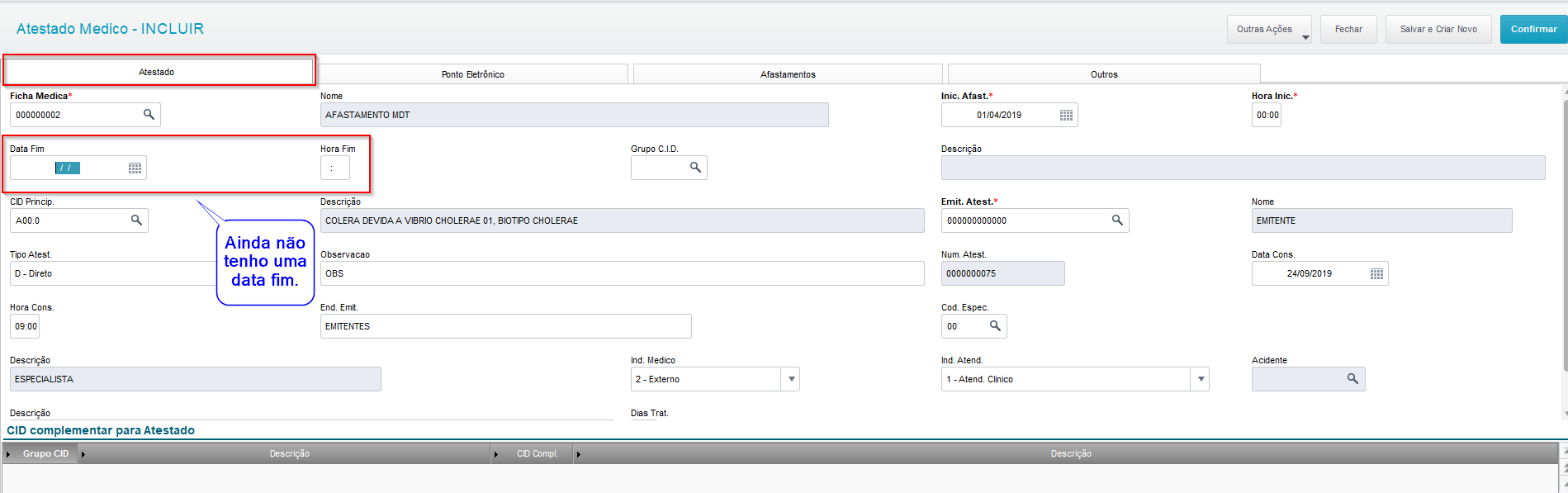Screen dimensions: 1568x493
Task: Open calendar picker for Data Fim field
Action: coord(135,168)
